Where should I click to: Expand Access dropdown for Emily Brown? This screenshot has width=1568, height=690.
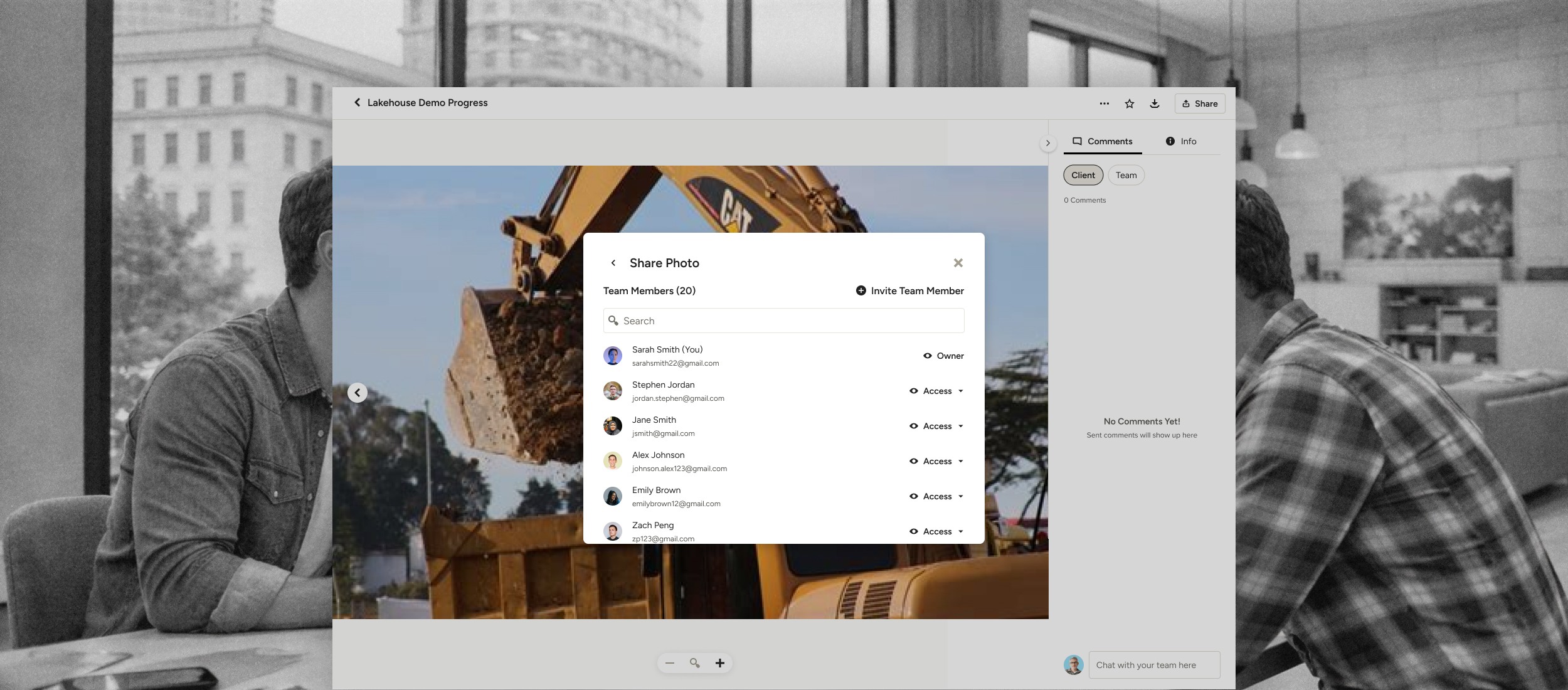tap(960, 496)
